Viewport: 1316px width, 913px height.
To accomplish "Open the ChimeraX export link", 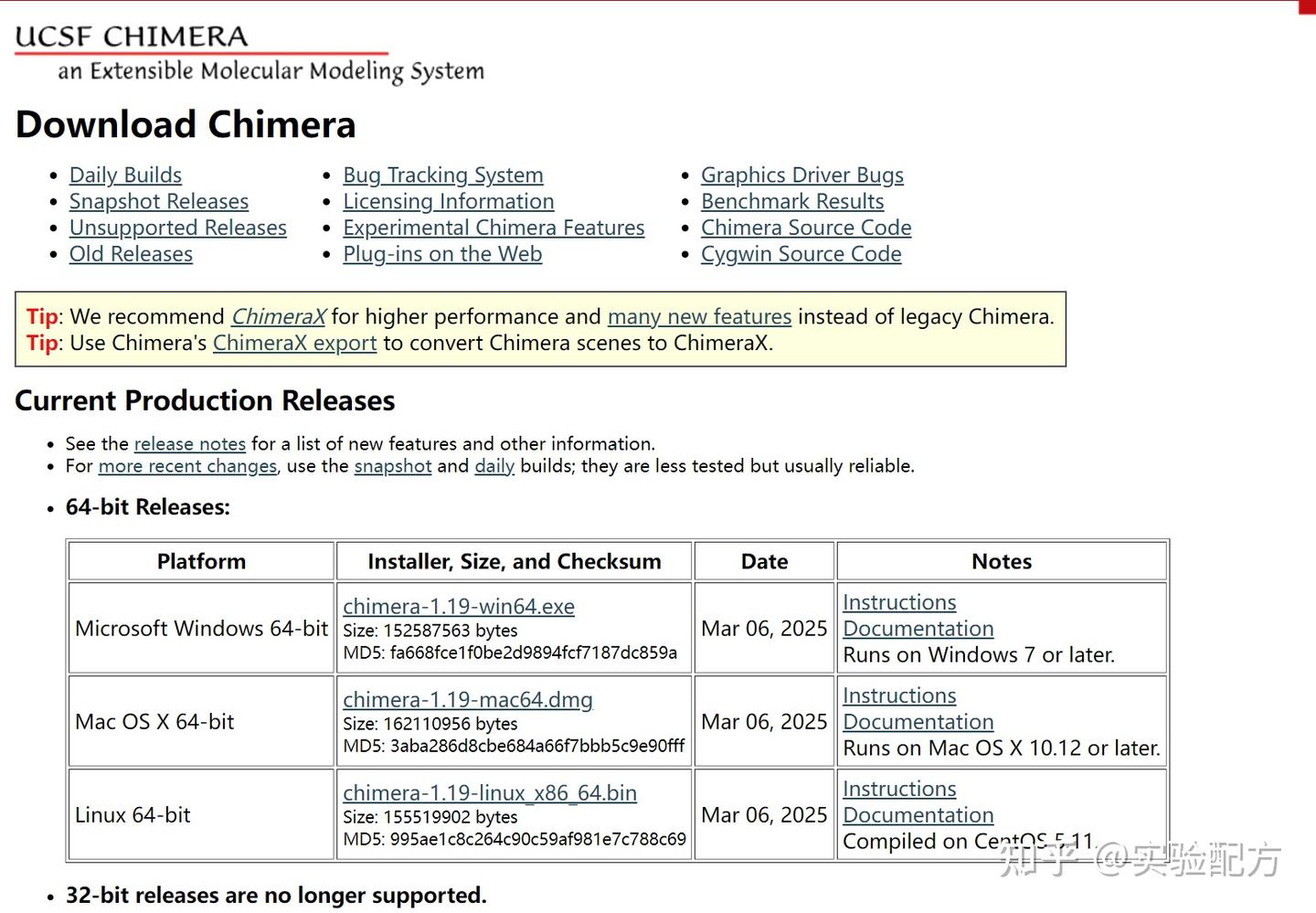I will pos(294,343).
